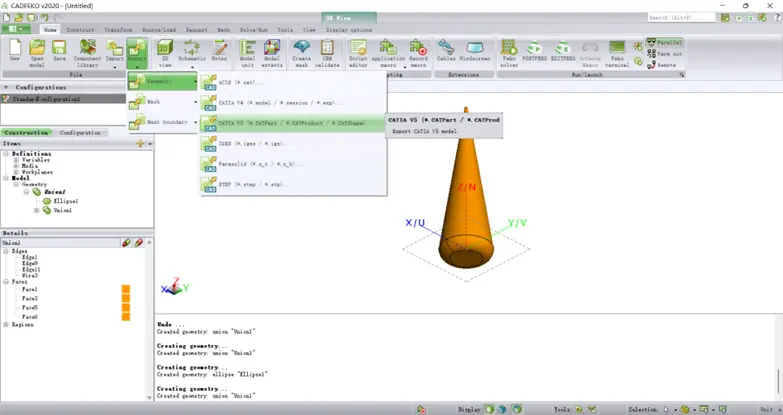Switch to the Configuration tree tab
783x415 pixels.
pos(80,133)
